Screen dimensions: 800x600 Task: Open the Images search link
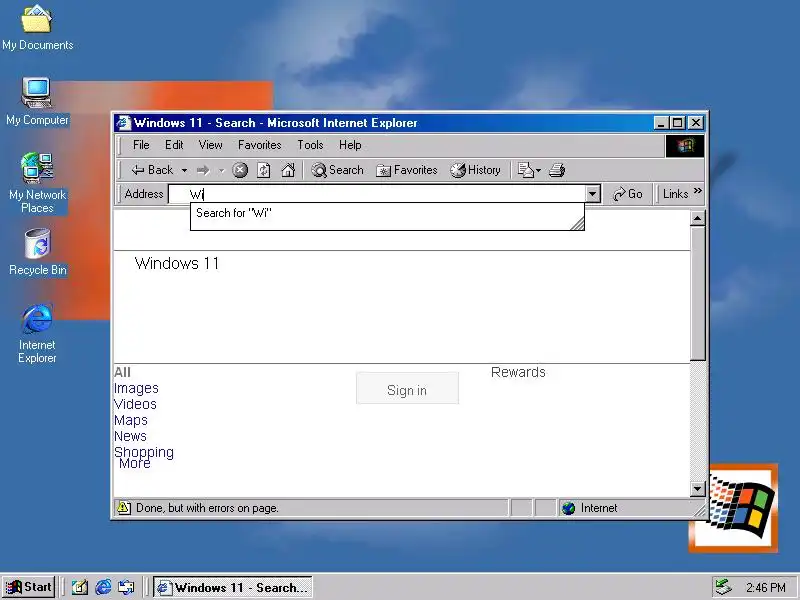point(136,388)
